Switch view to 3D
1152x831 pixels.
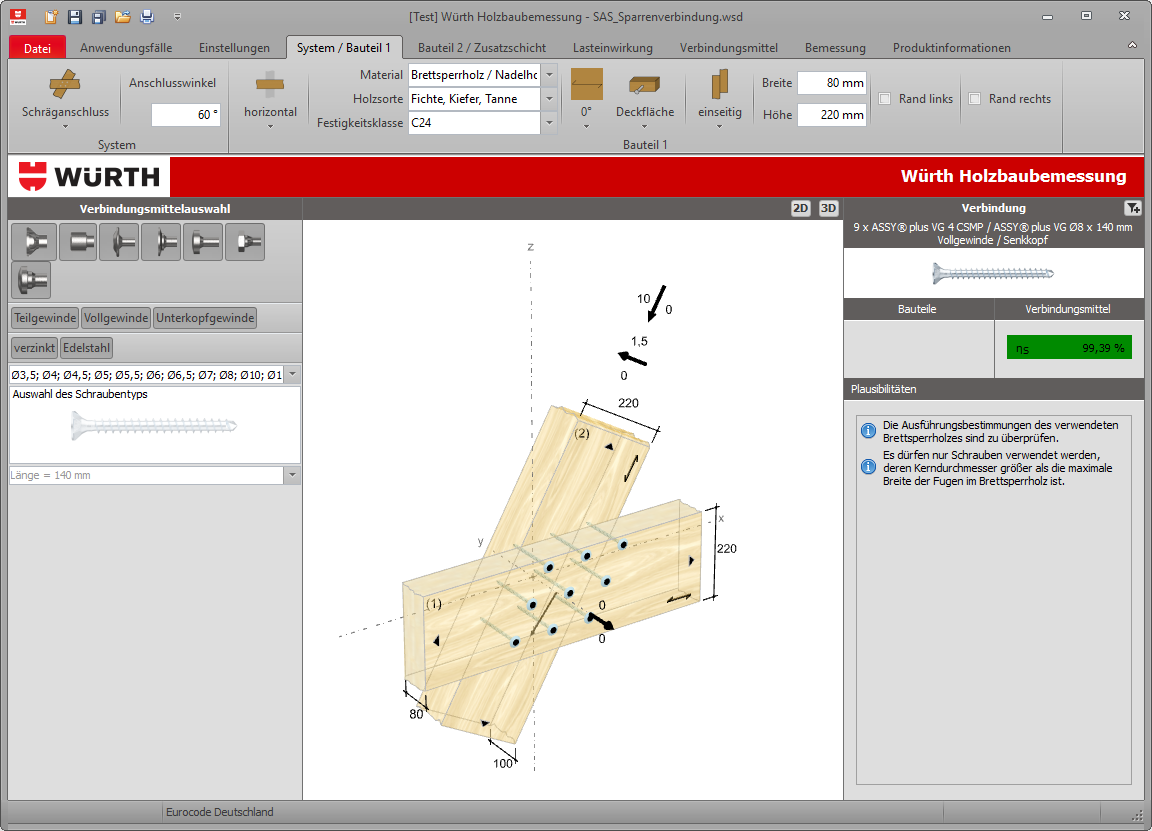[829, 208]
